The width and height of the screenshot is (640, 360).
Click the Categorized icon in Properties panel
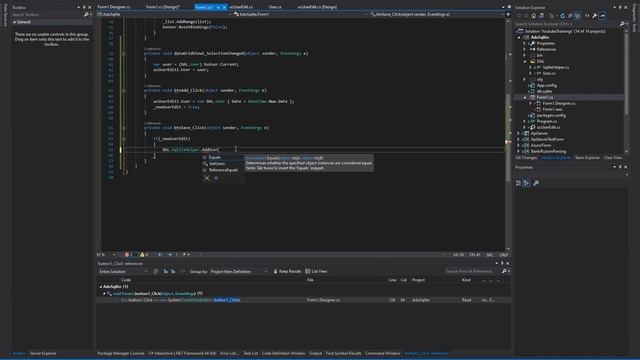click(518, 183)
